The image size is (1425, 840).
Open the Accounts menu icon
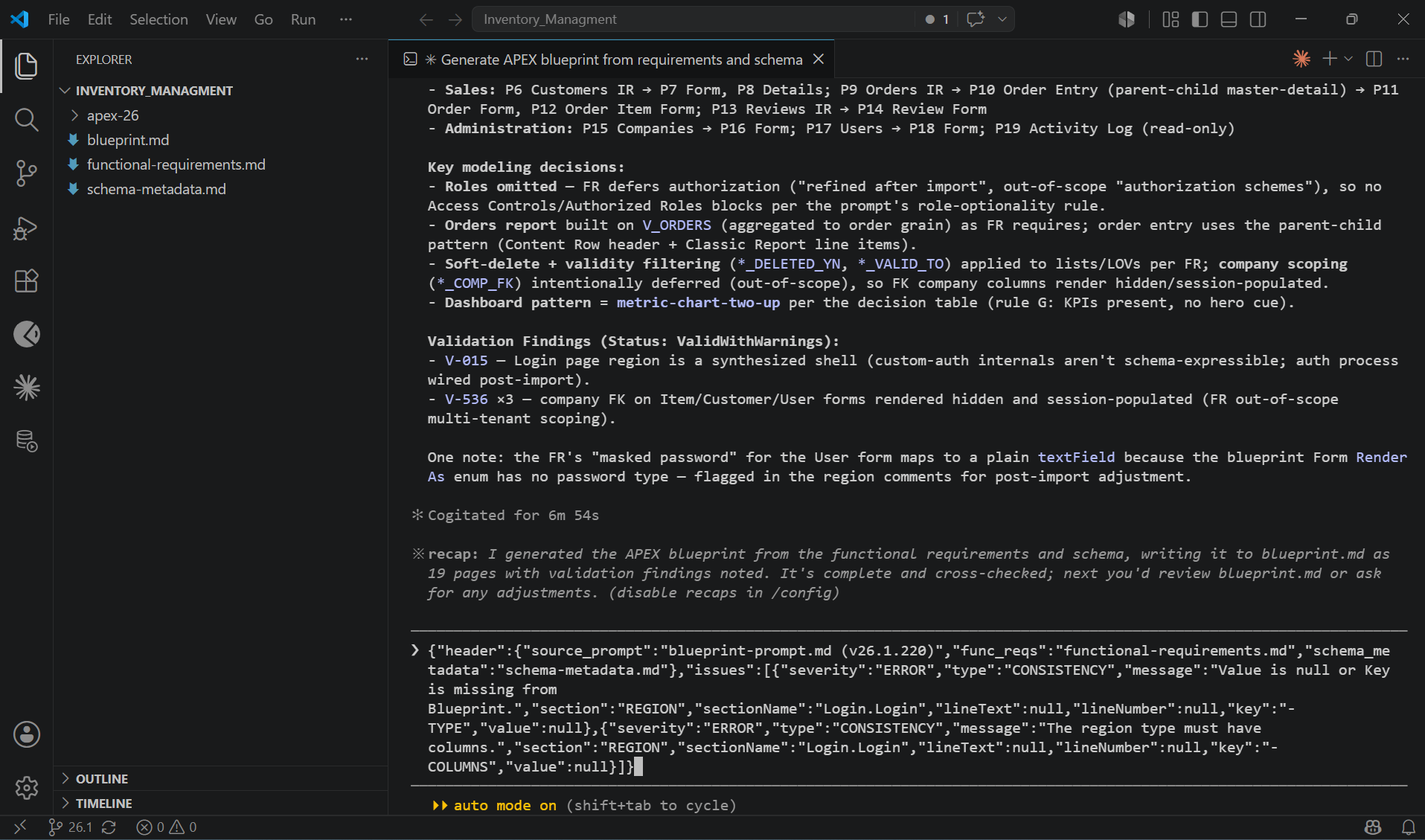click(27, 734)
